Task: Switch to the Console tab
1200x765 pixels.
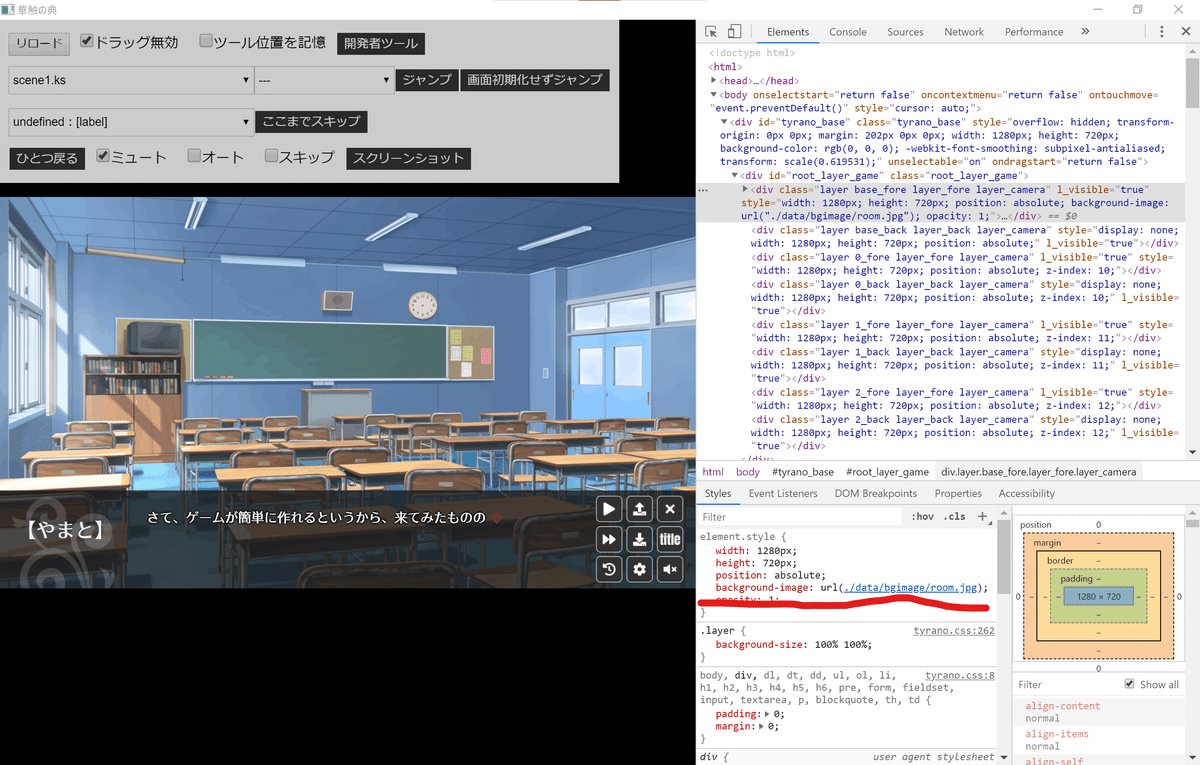Action: (x=848, y=32)
